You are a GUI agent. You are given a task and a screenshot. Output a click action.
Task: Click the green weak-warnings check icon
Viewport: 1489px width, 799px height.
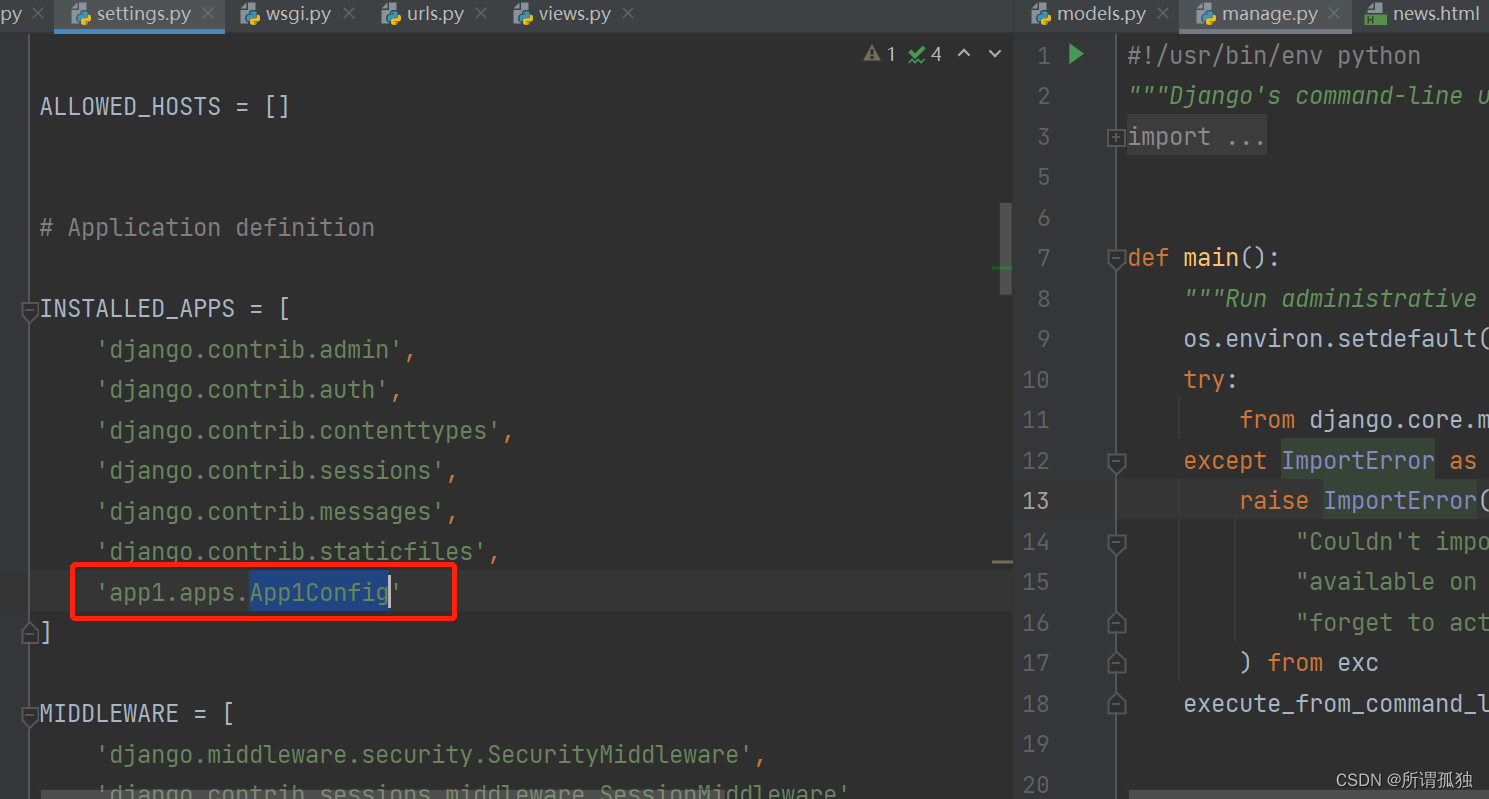pos(916,54)
